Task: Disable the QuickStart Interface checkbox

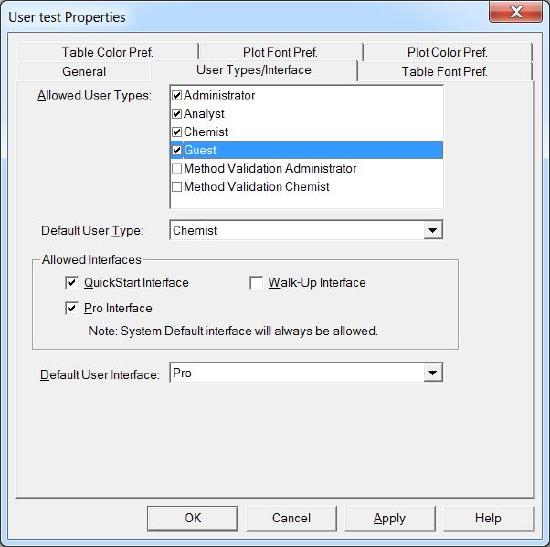Action: (x=72, y=283)
